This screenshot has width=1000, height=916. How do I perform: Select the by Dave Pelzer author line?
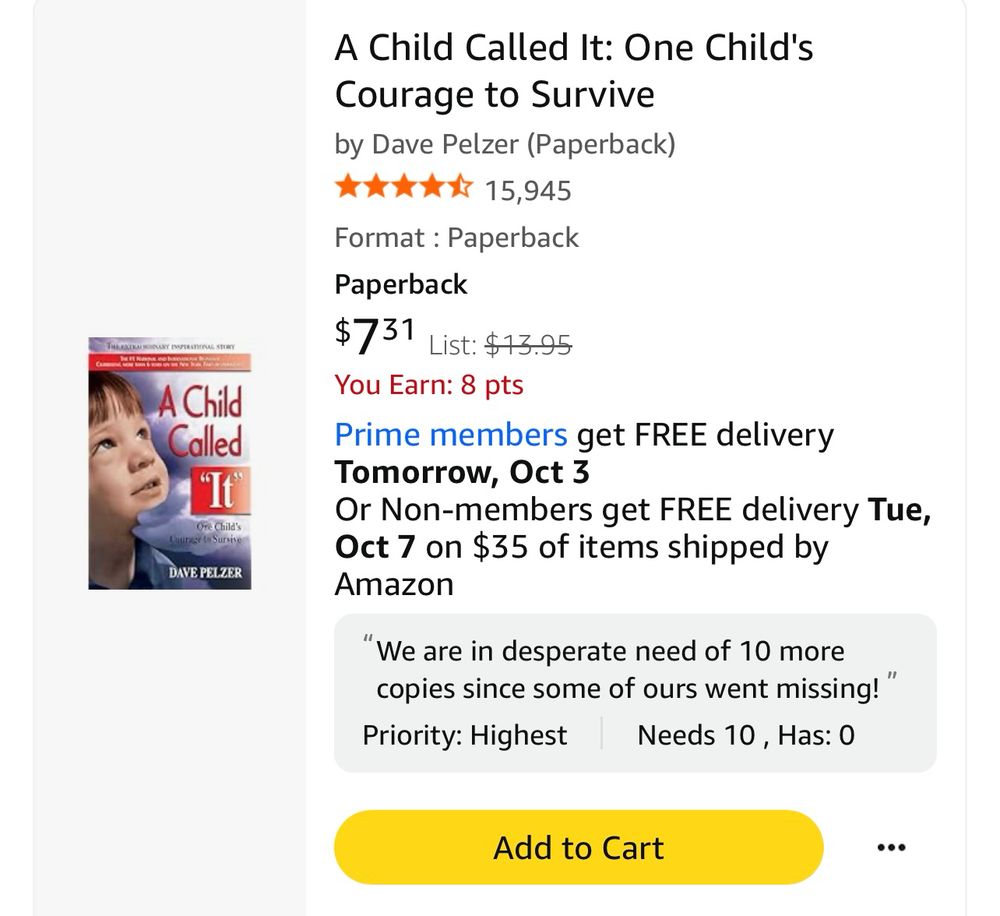(x=505, y=144)
